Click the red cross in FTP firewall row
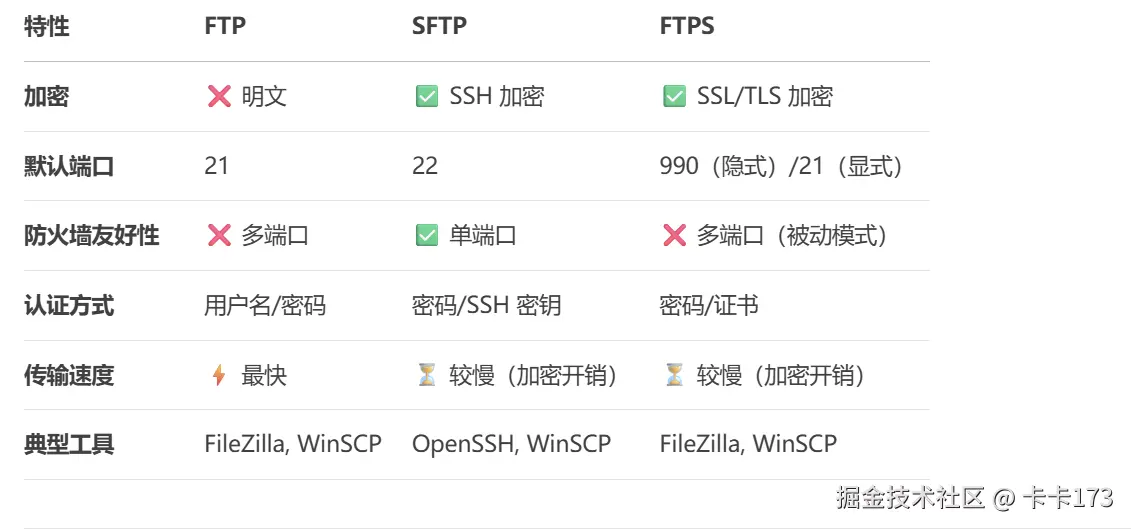Image resolution: width=1131 pixels, height=529 pixels. 219,236
